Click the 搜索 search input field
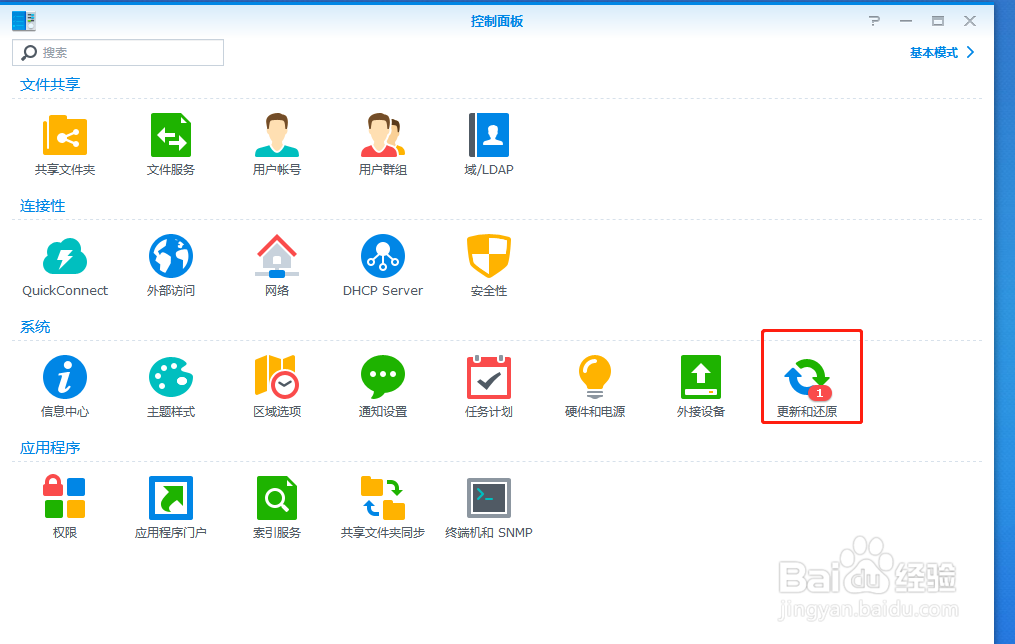This screenshot has width=1015, height=644. click(118, 52)
